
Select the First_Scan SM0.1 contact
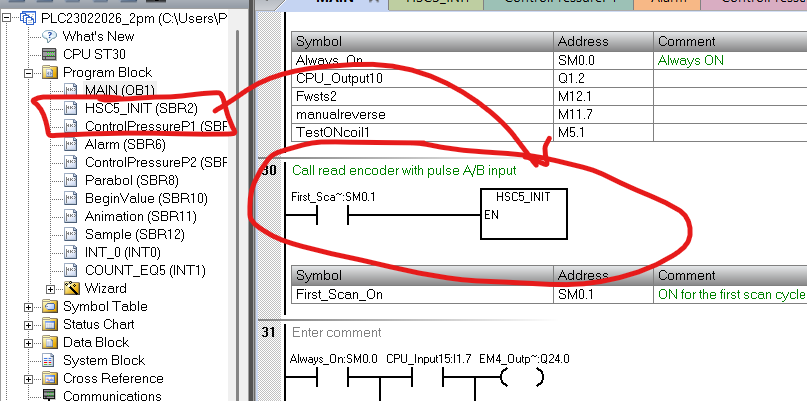point(331,215)
